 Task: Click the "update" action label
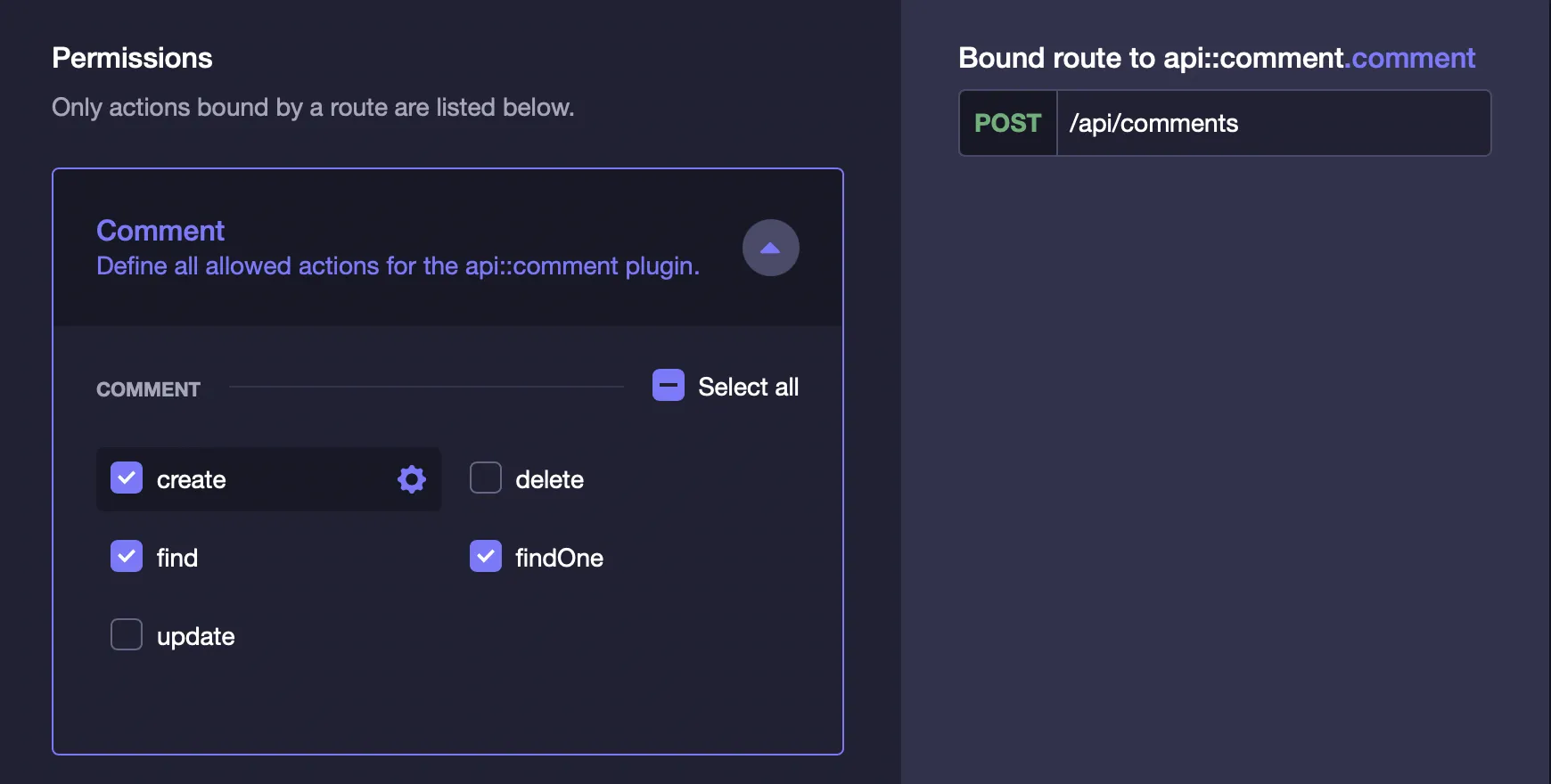coord(195,637)
